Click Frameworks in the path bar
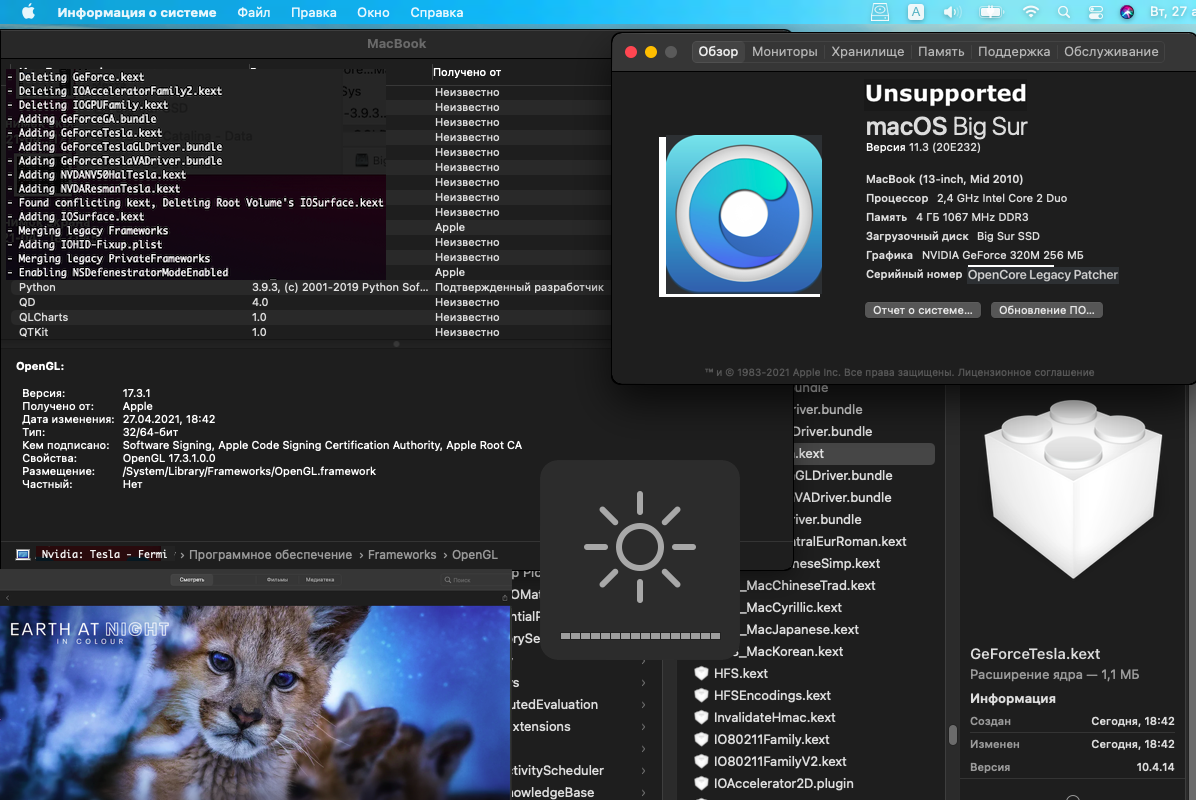This screenshot has width=1196, height=800. [402, 554]
